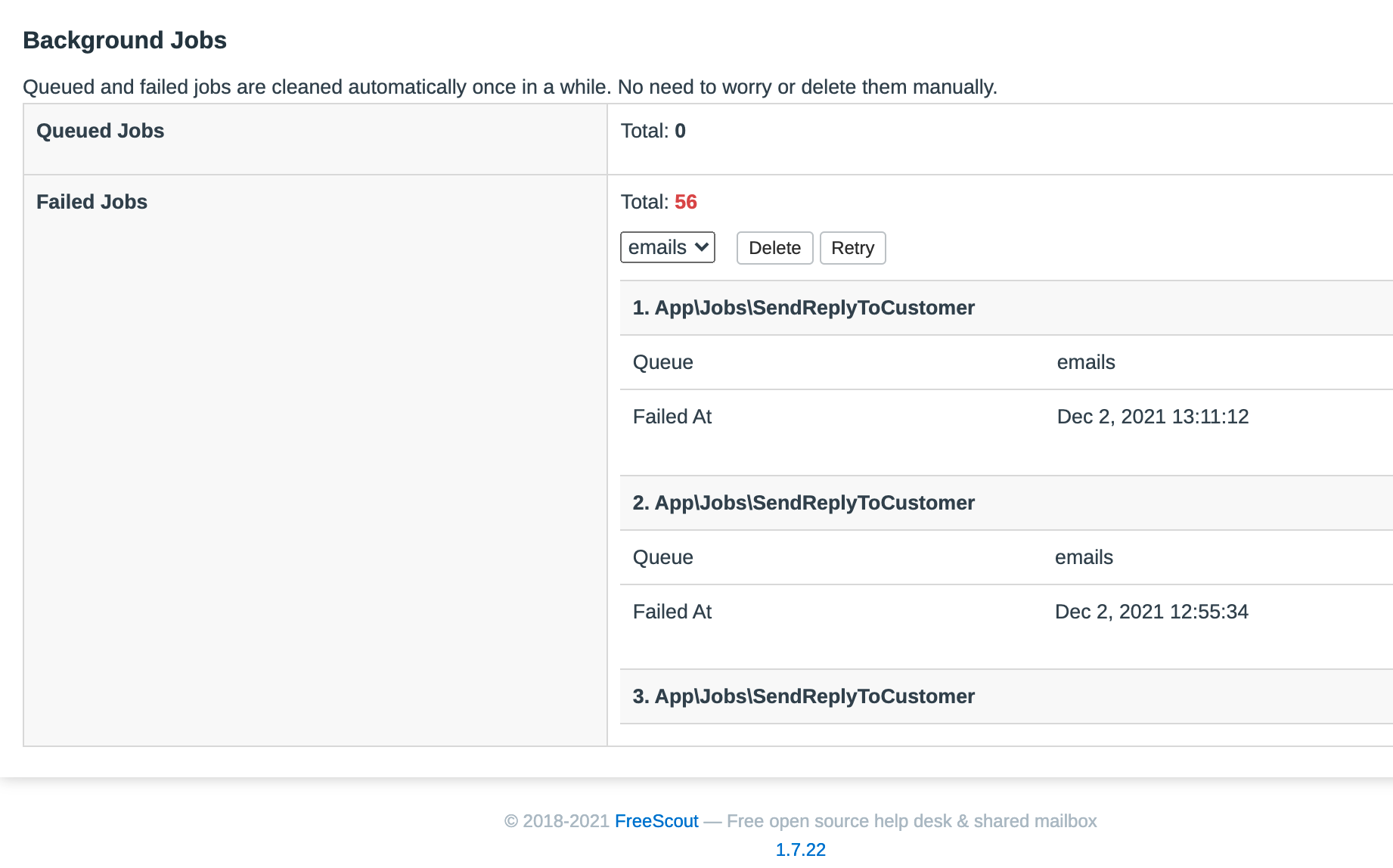Select the second SendReplyToCustomer job heading
The width and height of the screenshot is (1393, 868).
point(803,503)
